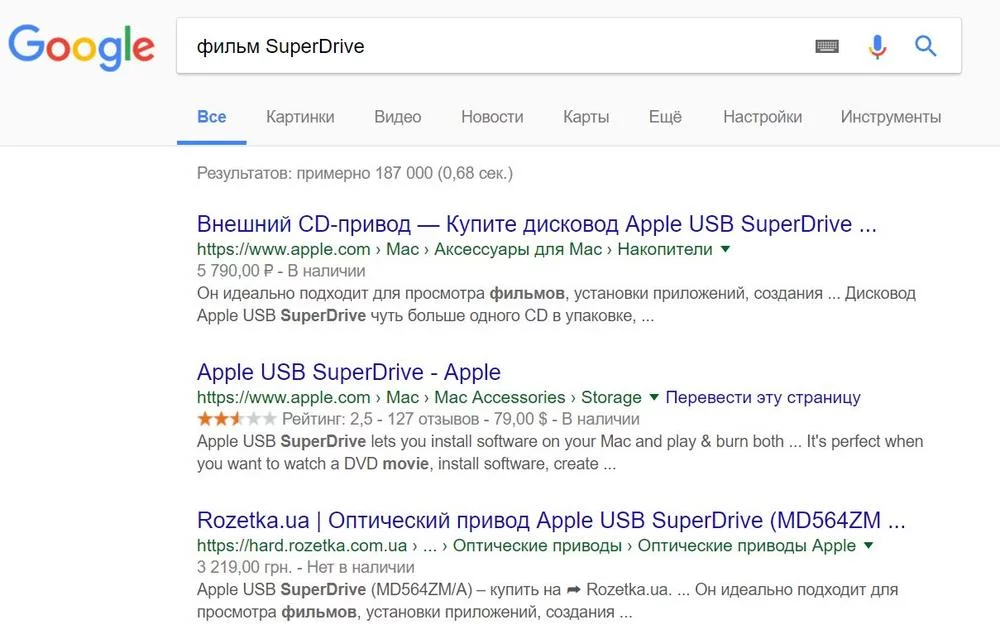This screenshot has height=644, width=1000.
Task: Open Apple USB SuperDrive - Apple result
Action: click(x=348, y=372)
